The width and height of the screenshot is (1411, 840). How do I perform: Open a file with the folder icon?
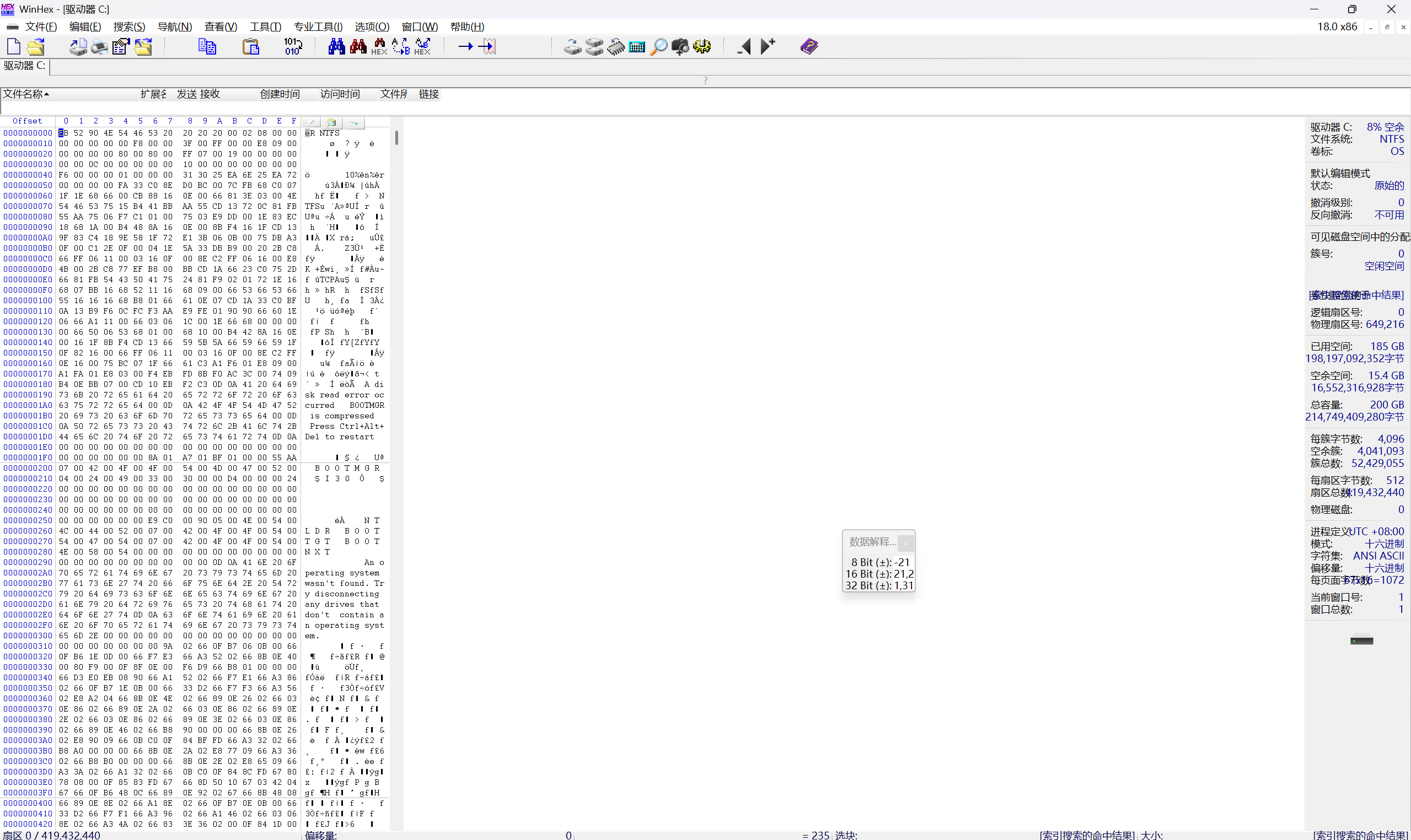[36, 46]
